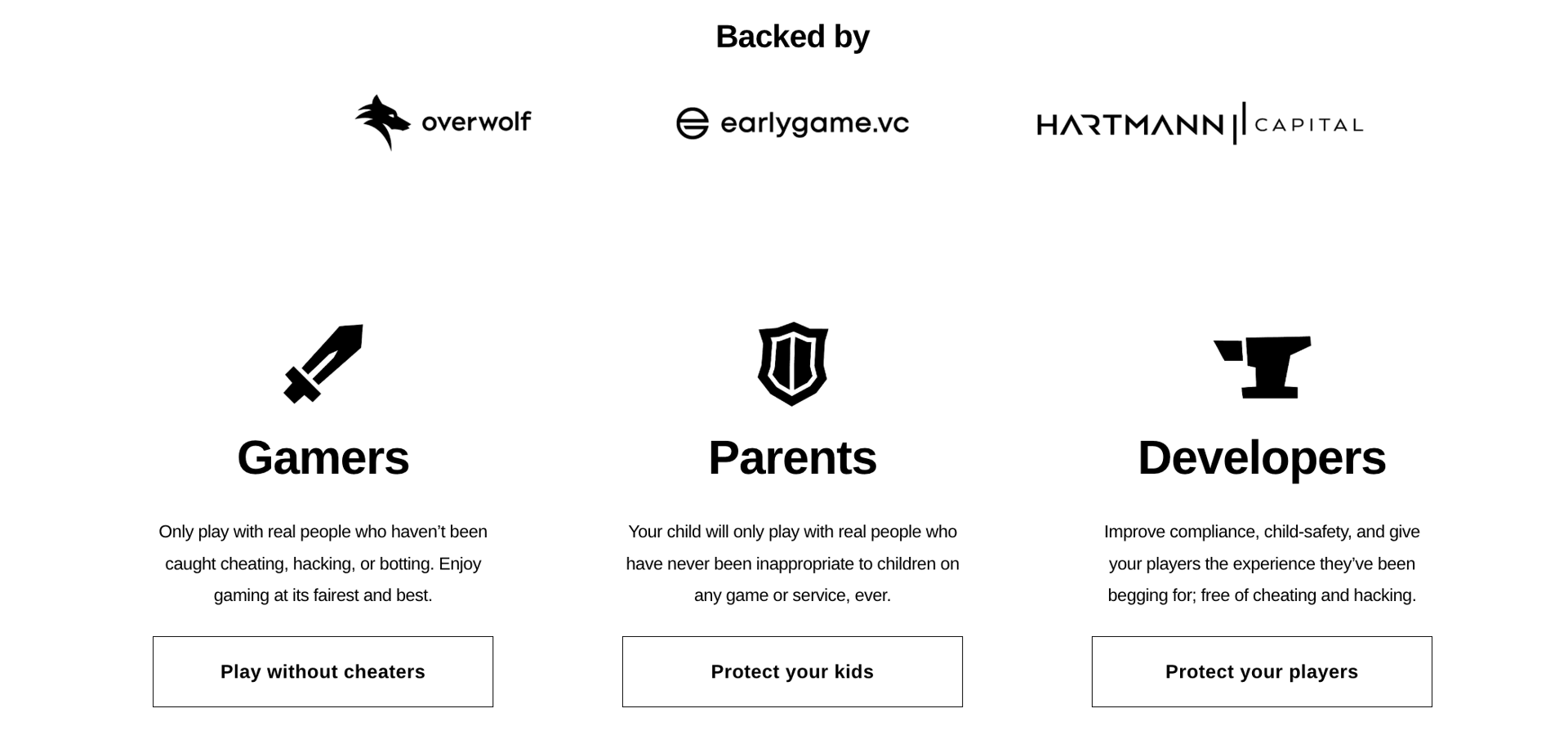Click the Overwolf wordmark text
1568x735 pixels.
[476, 122]
